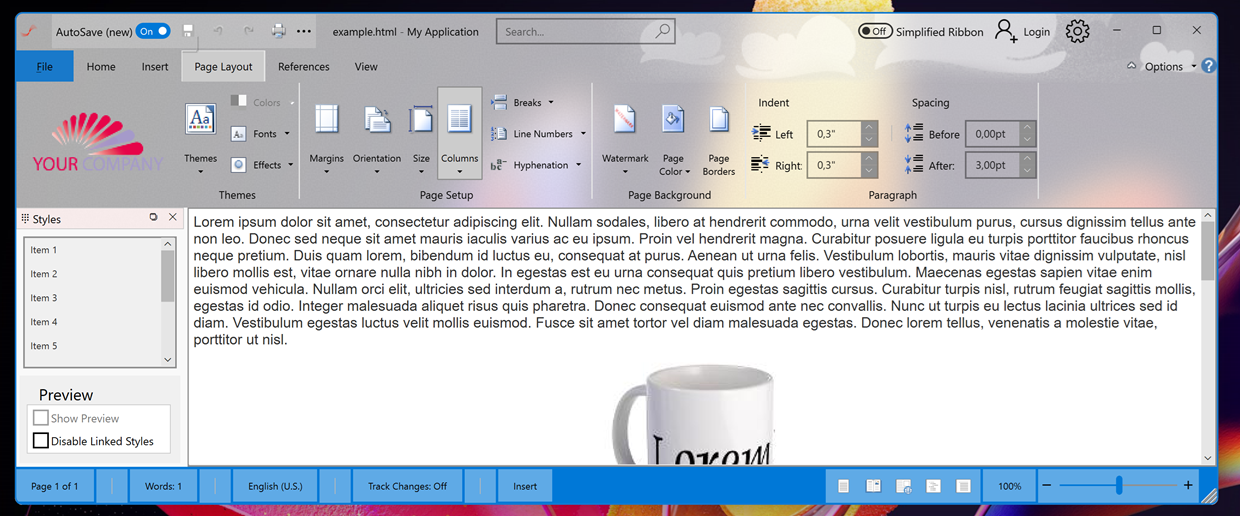Click the page Size icon
Viewport: 1240px width, 516px height.
(x=422, y=120)
